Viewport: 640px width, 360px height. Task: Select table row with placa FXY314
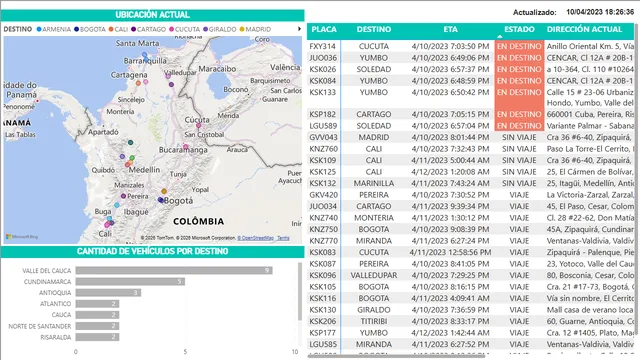(471, 47)
